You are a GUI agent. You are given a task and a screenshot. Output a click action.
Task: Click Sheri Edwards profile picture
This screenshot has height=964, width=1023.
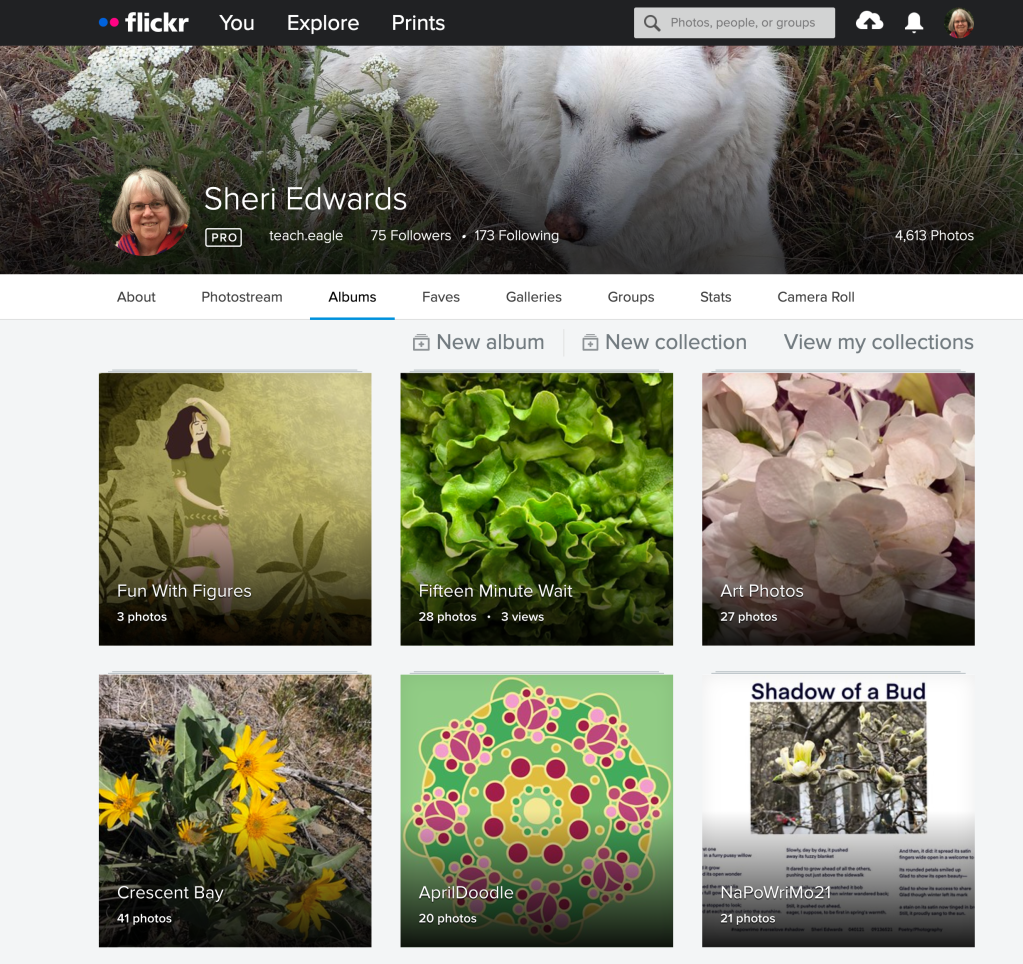pos(151,212)
